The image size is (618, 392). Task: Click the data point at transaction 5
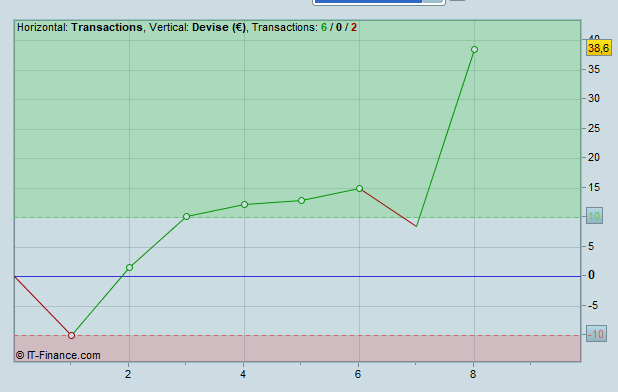coord(302,201)
